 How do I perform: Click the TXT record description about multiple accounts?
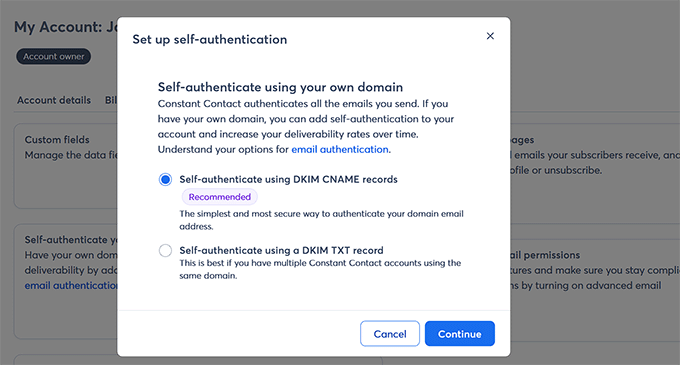click(x=320, y=269)
